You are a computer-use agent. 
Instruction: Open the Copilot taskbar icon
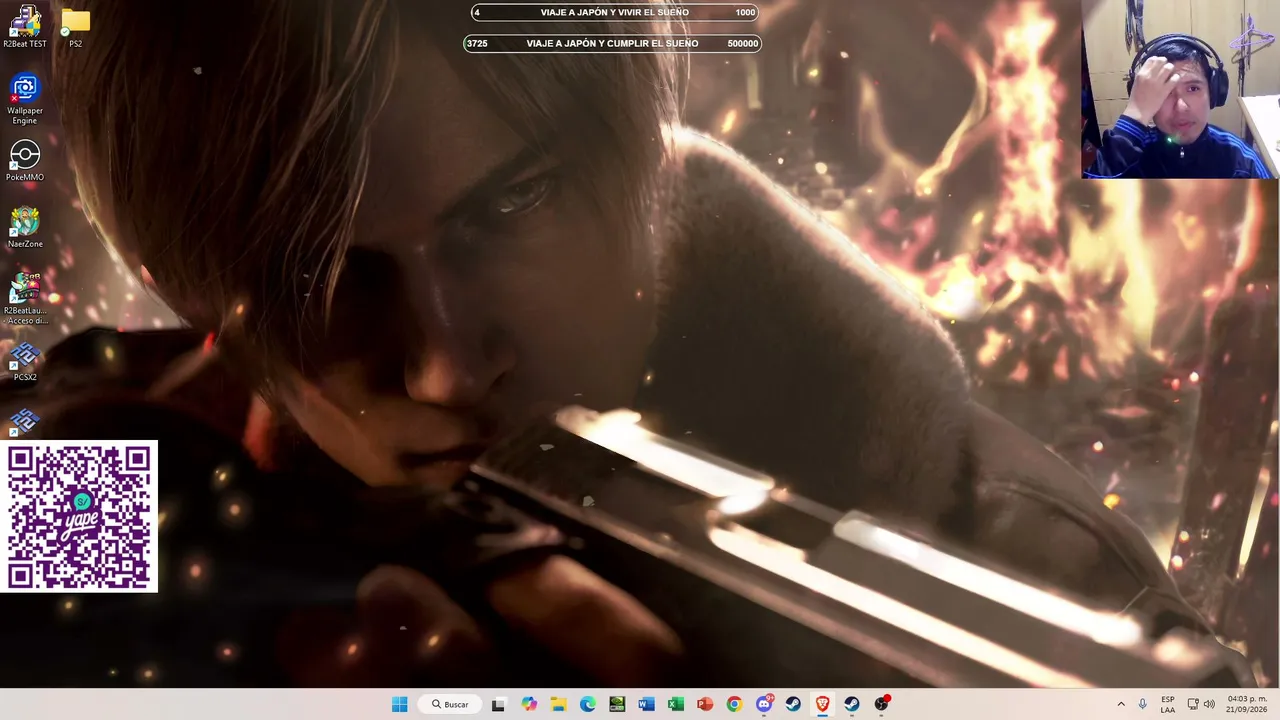(529, 704)
